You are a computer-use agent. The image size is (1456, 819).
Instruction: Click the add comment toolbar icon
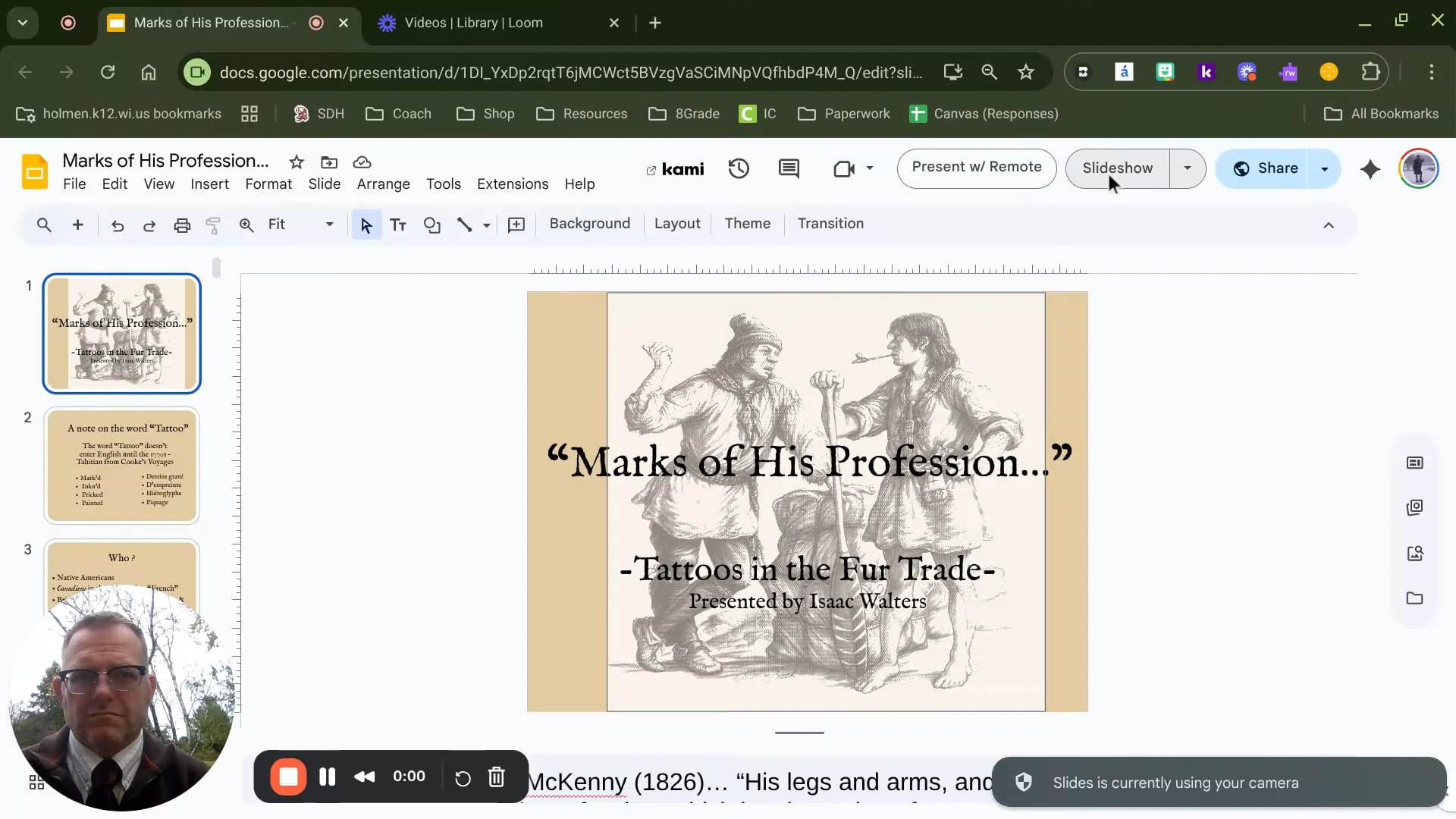(x=516, y=225)
